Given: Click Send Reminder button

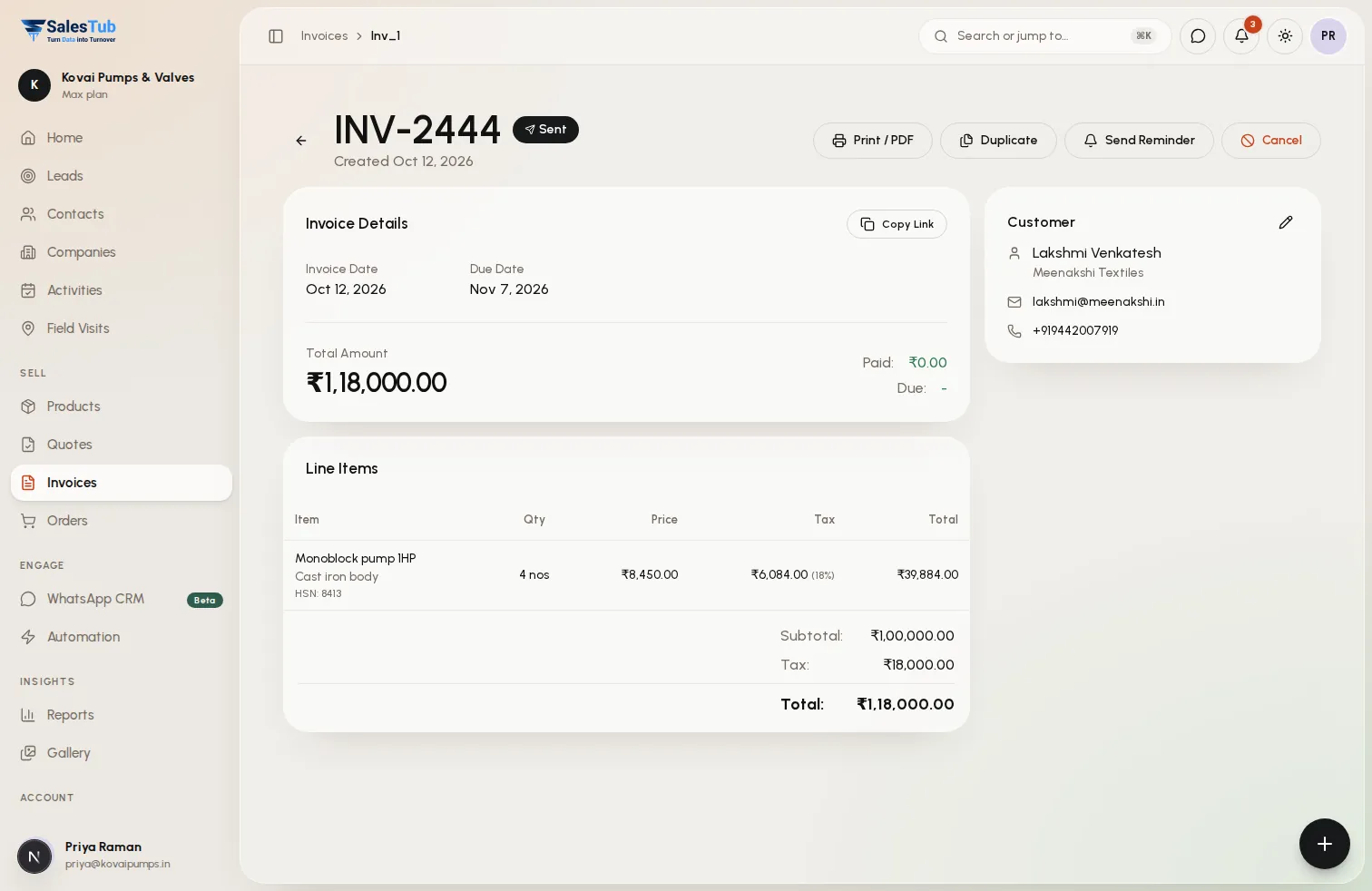Looking at the screenshot, I should pyautogui.click(x=1139, y=141).
